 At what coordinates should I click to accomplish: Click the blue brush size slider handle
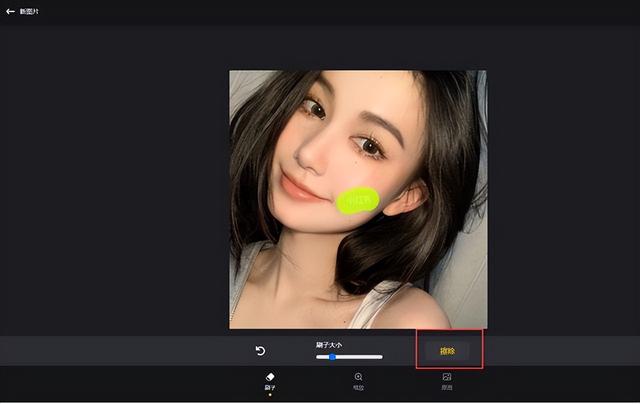(332, 356)
